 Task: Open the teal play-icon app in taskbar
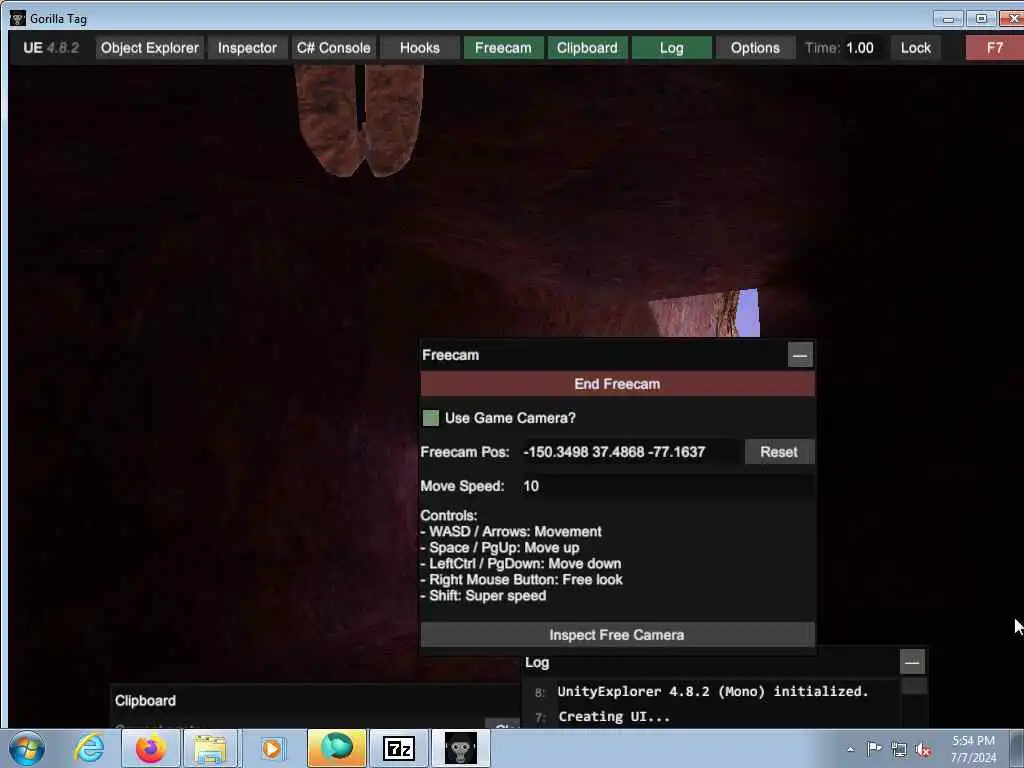point(336,748)
